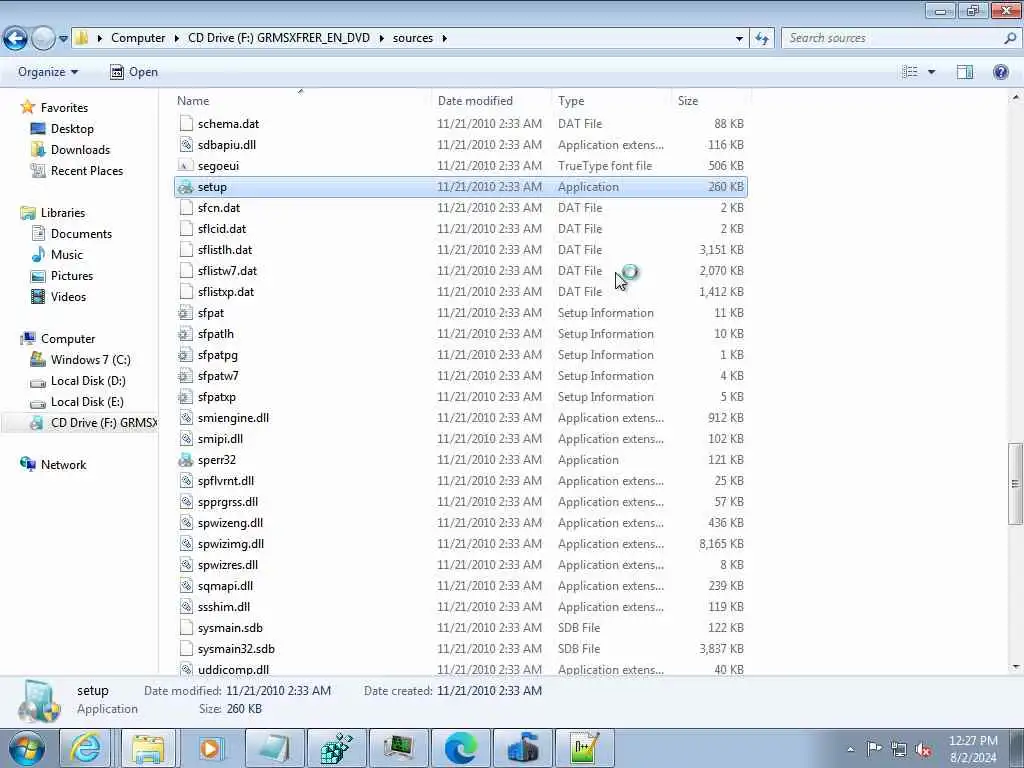1024x768 pixels.
Task: Click the Back navigation arrow button
Action: tap(15, 39)
